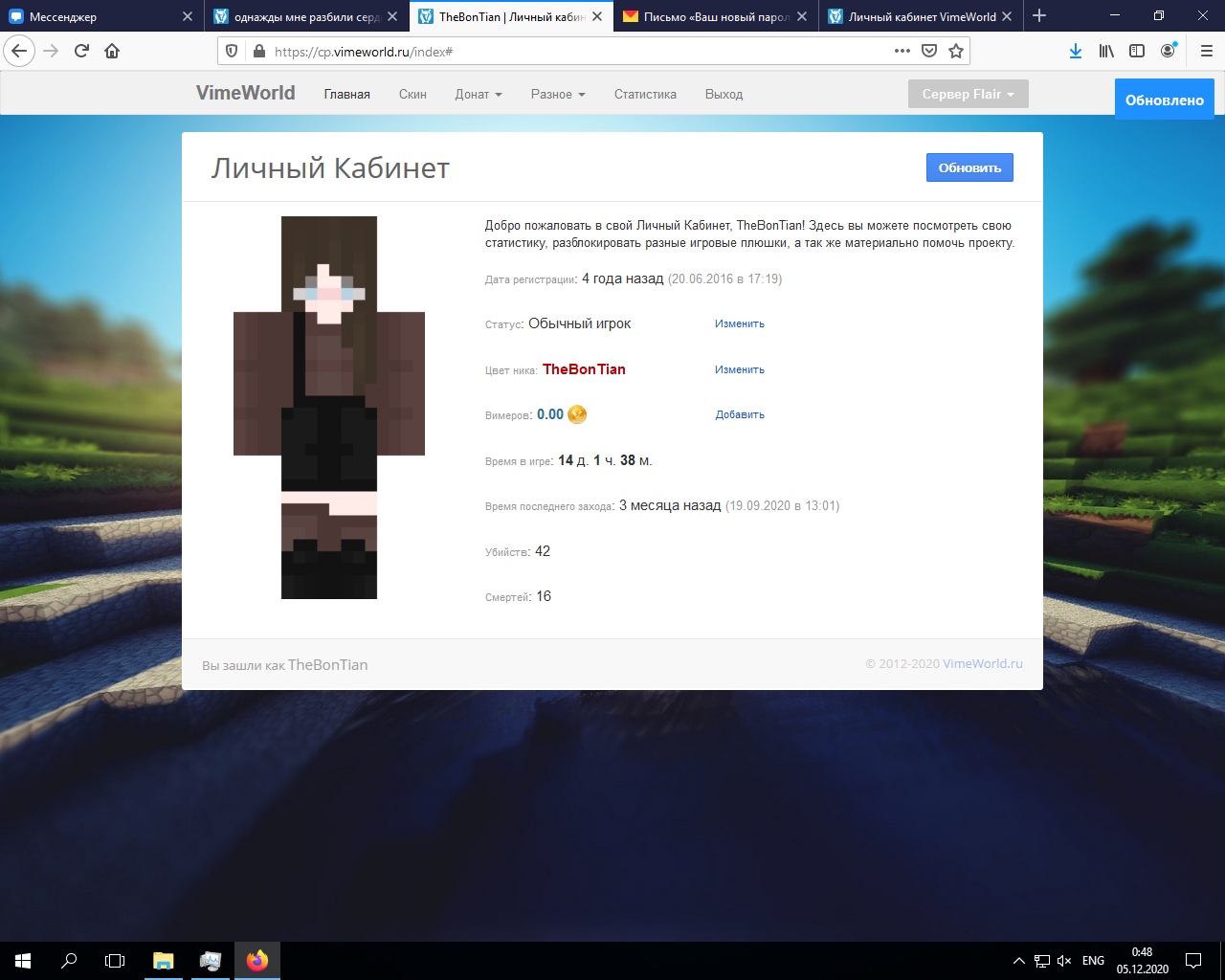Click the '14 д. 1 ч. 38 м.' playtime
This screenshot has width=1225, height=980.
[605, 460]
